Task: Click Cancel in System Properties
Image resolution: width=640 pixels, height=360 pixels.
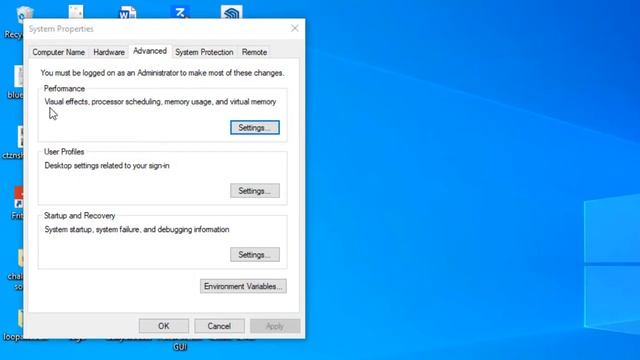Action: click(219, 326)
